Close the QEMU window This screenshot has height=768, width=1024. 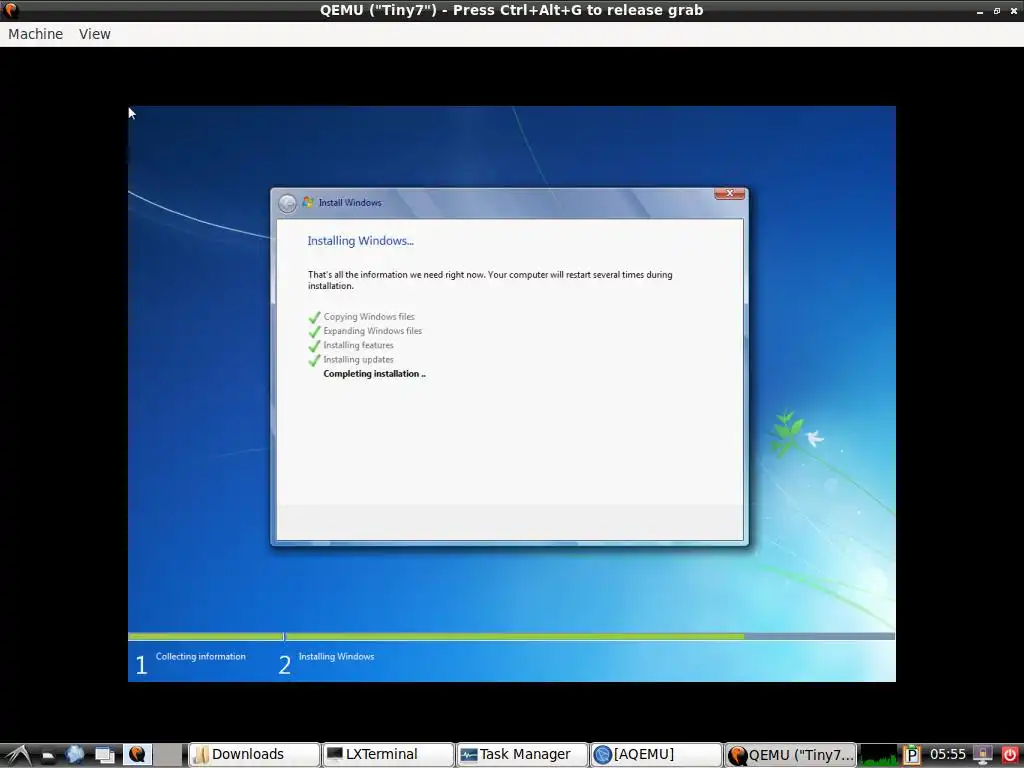click(x=1013, y=11)
